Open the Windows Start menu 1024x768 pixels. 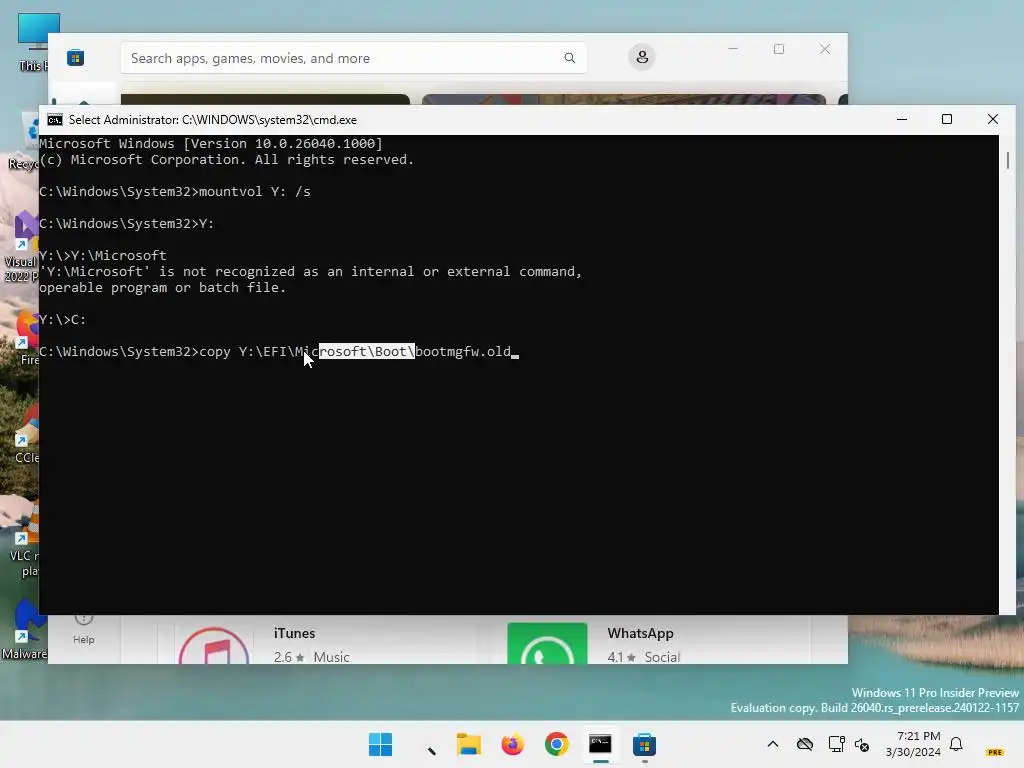pos(380,744)
